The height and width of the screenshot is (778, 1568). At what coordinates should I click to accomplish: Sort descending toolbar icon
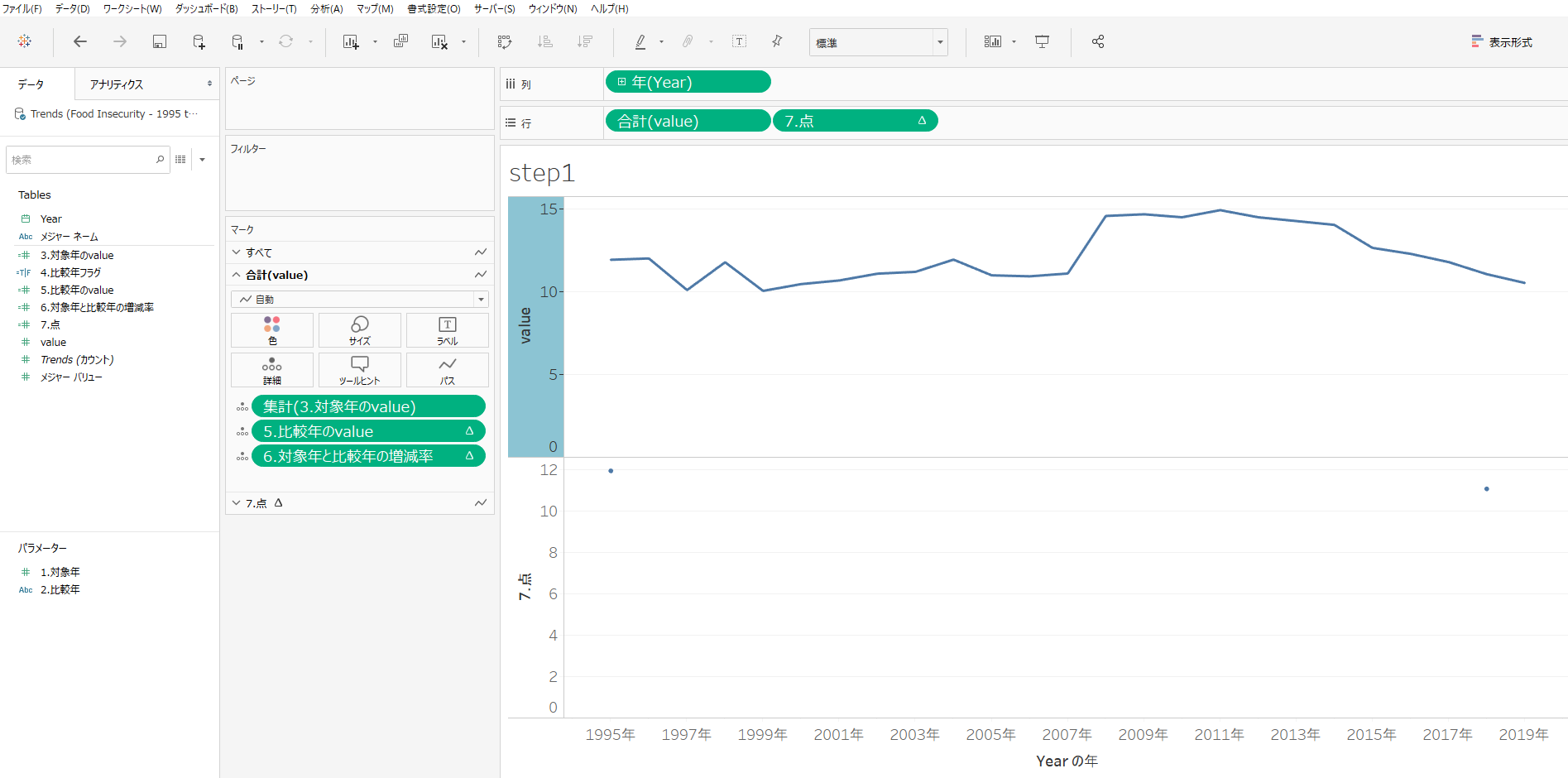(585, 41)
